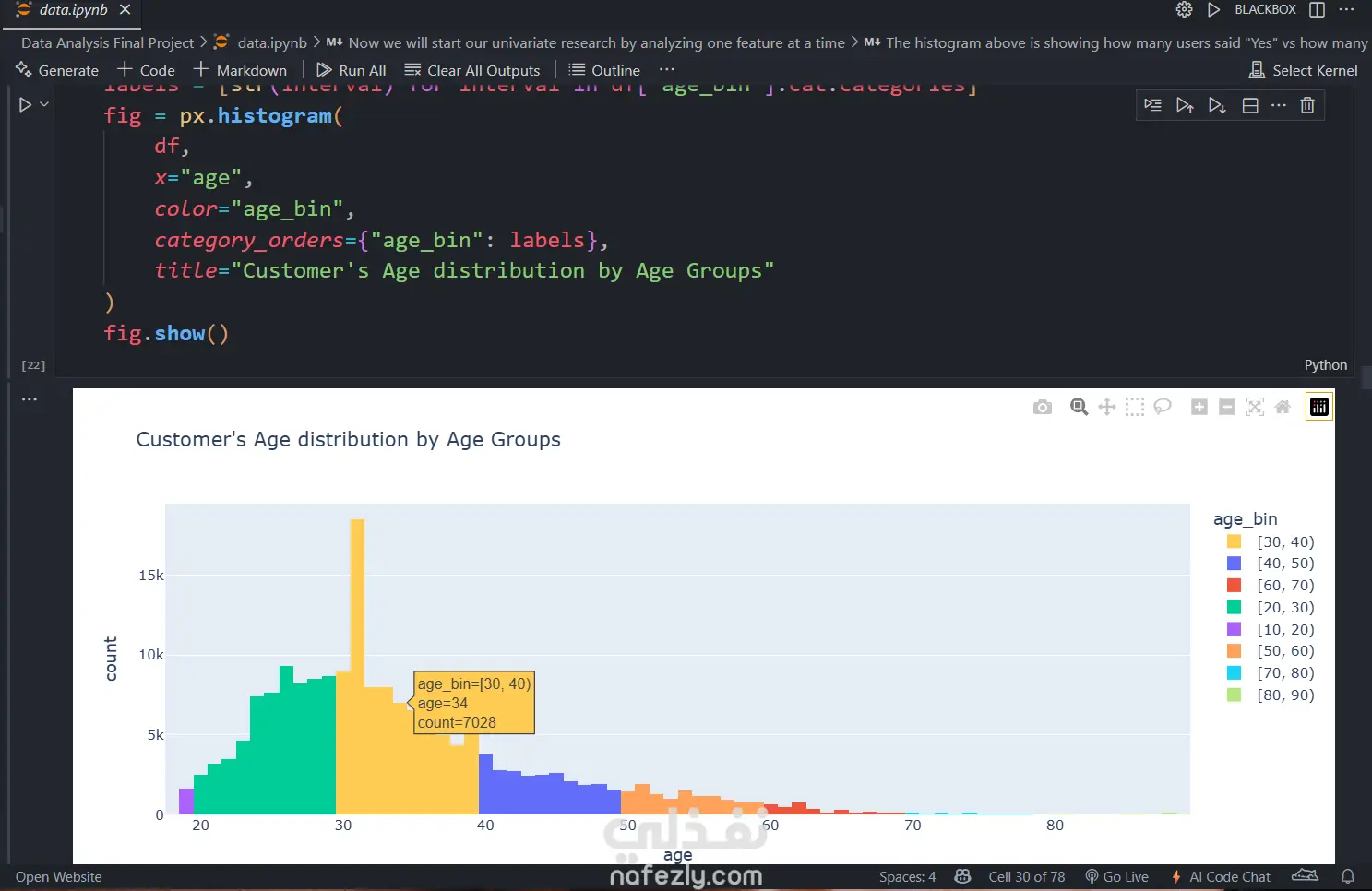This screenshot has width=1372, height=891.
Task: Add a new Code cell
Action: tap(146, 70)
